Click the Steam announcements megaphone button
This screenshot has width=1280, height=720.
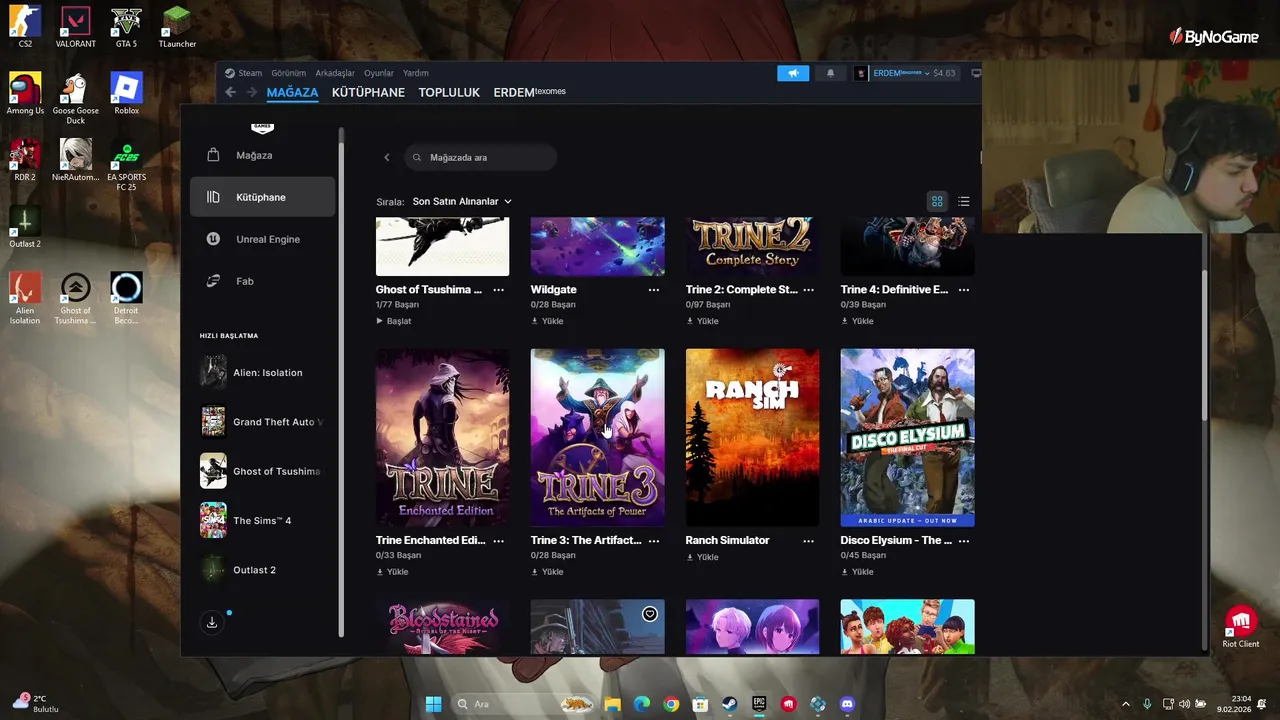click(x=793, y=73)
